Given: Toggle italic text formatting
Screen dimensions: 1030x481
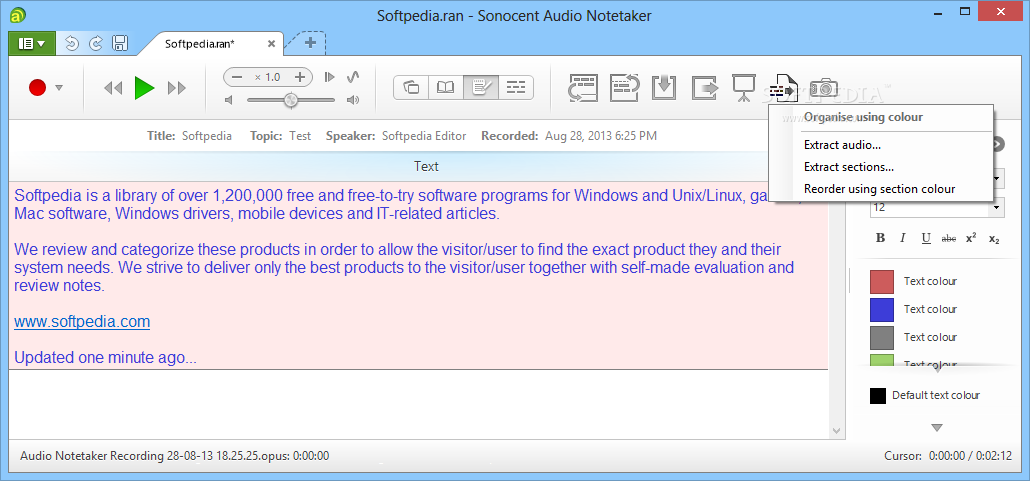Looking at the screenshot, I should click(903, 239).
